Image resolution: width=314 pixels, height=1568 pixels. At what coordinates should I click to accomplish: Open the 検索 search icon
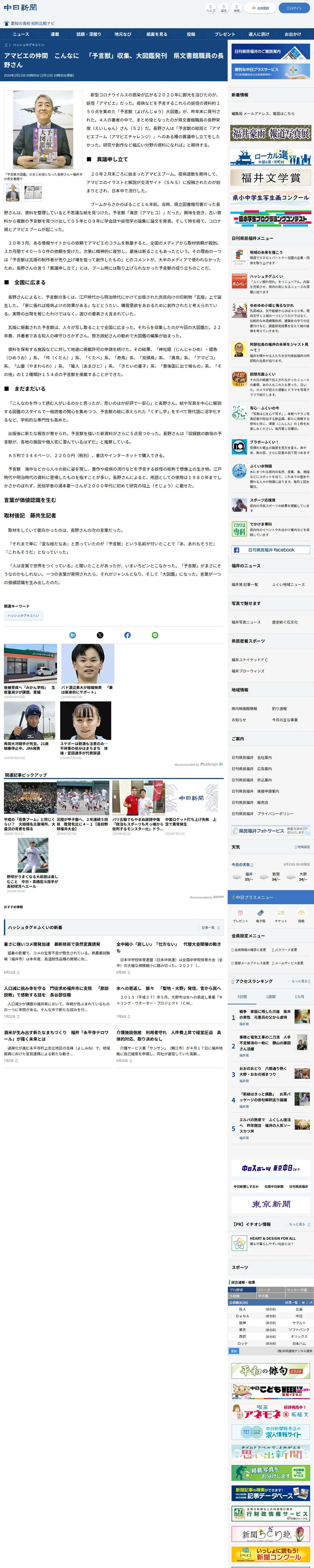click(237, 8)
